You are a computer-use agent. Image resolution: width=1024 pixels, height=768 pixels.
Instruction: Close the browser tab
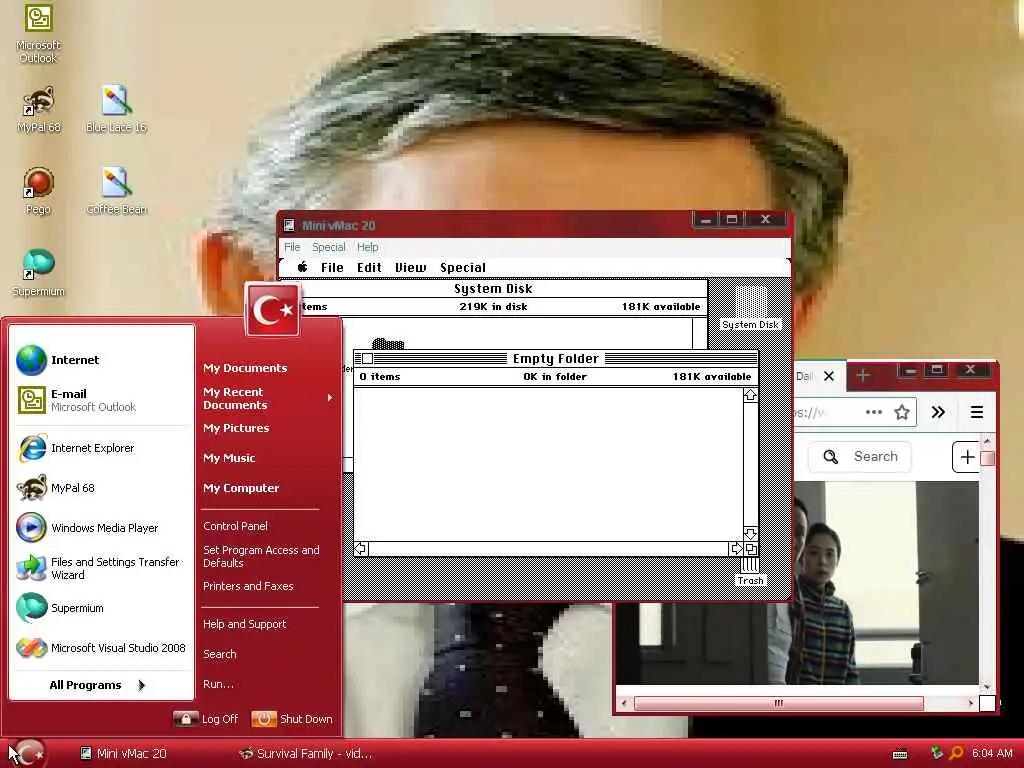[x=829, y=376]
